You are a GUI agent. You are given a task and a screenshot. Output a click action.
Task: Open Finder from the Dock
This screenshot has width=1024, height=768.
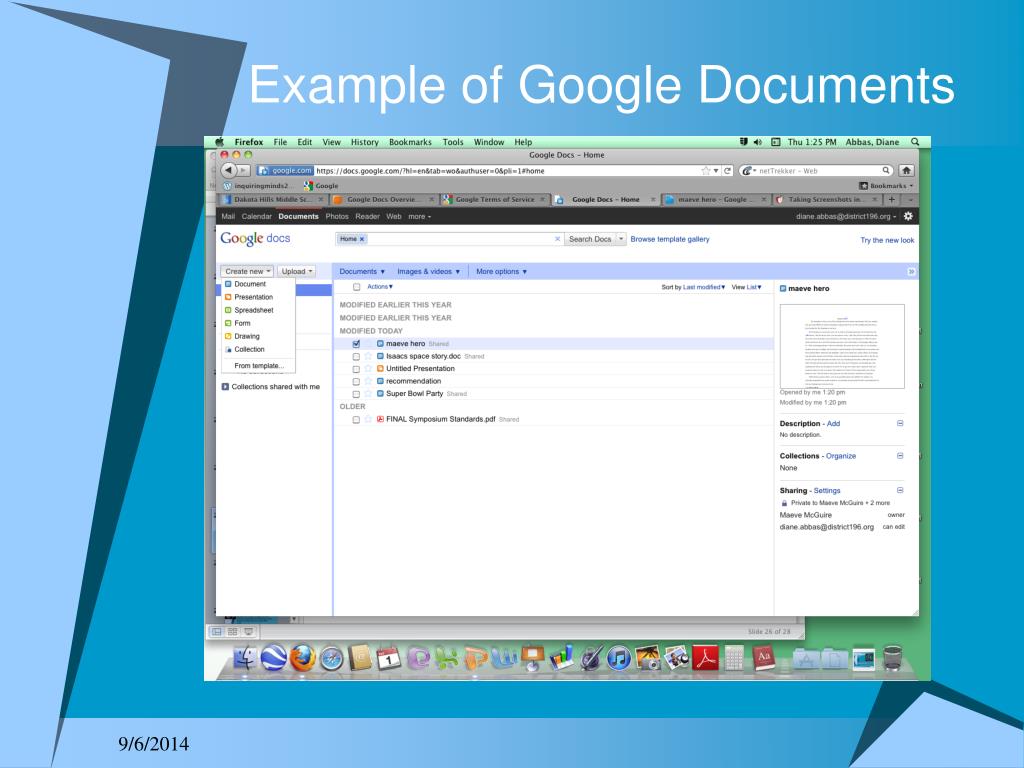pyautogui.click(x=245, y=658)
